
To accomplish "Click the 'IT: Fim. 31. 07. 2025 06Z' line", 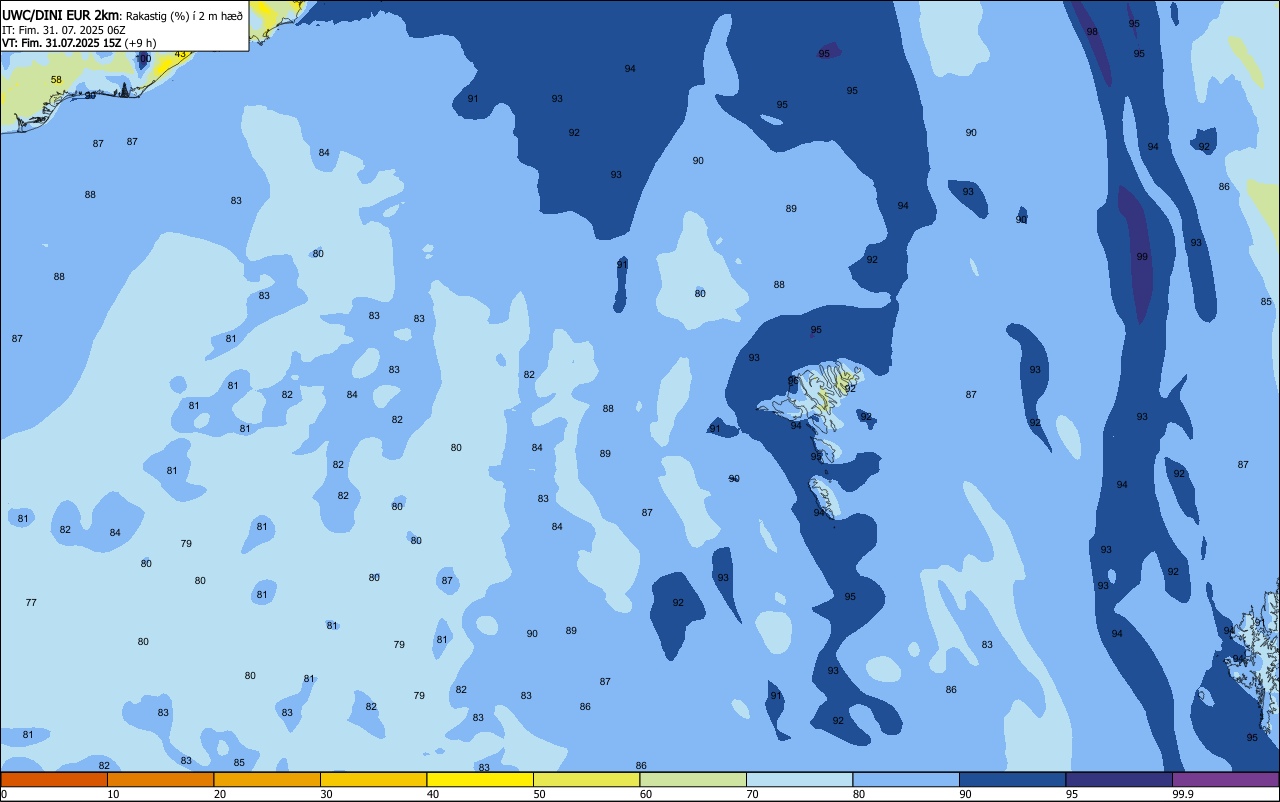I will (x=63, y=30).
